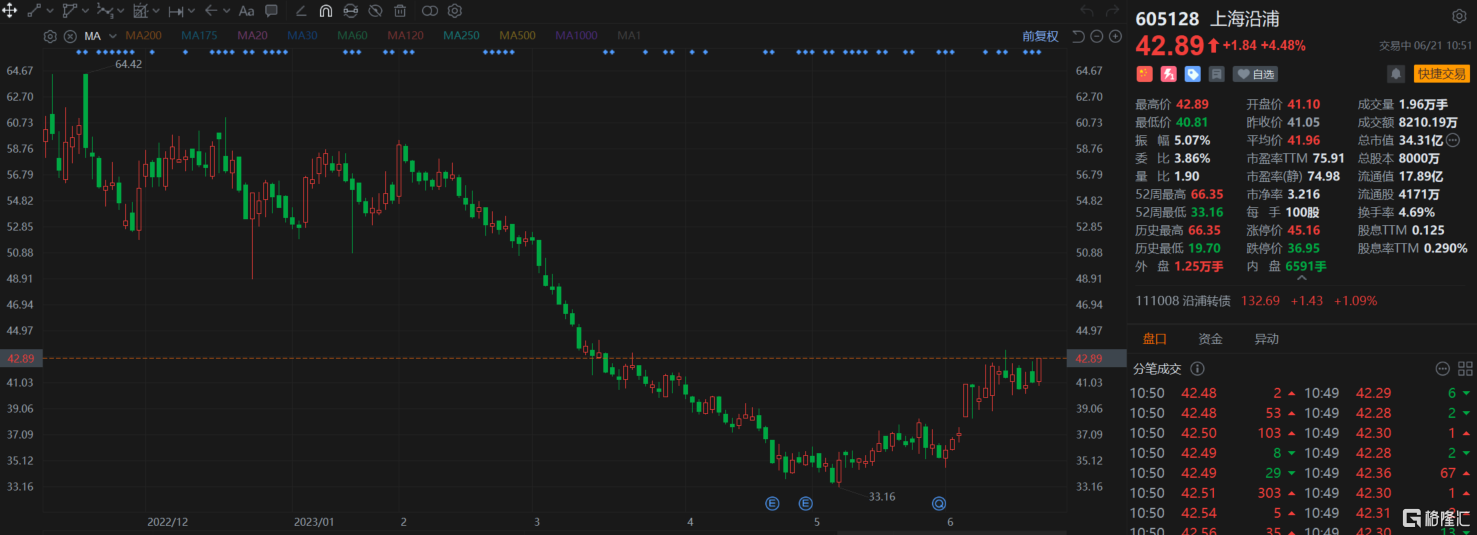Toggle the MA250 line
Image resolution: width=1477 pixels, height=535 pixels.
click(x=461, y=36)
